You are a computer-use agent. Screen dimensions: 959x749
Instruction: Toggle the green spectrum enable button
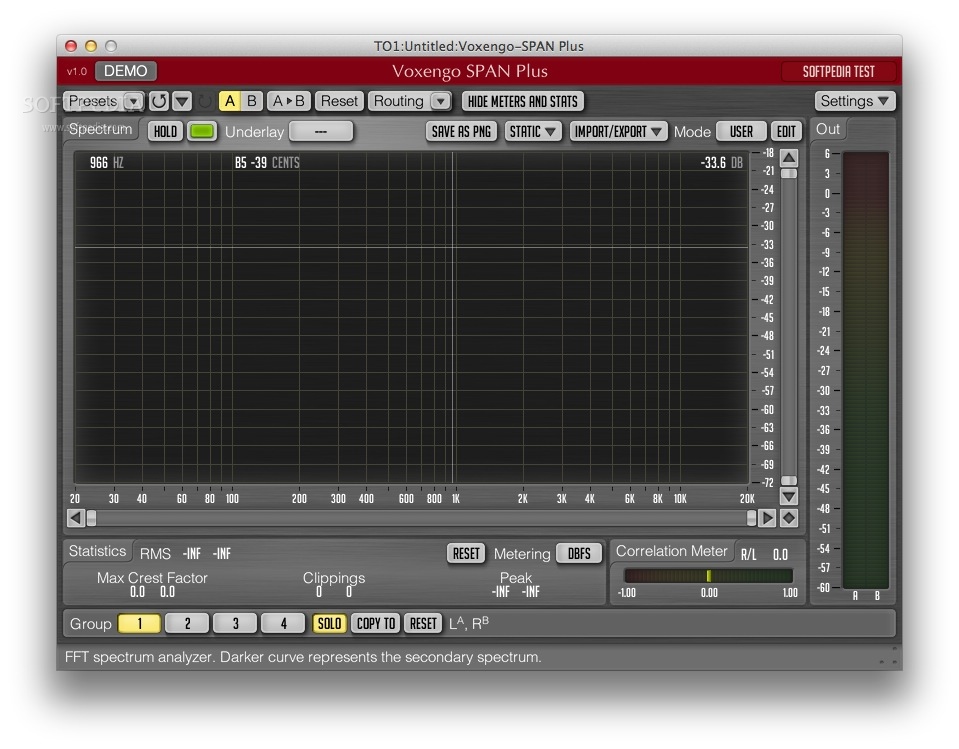(x=202, y=131)
